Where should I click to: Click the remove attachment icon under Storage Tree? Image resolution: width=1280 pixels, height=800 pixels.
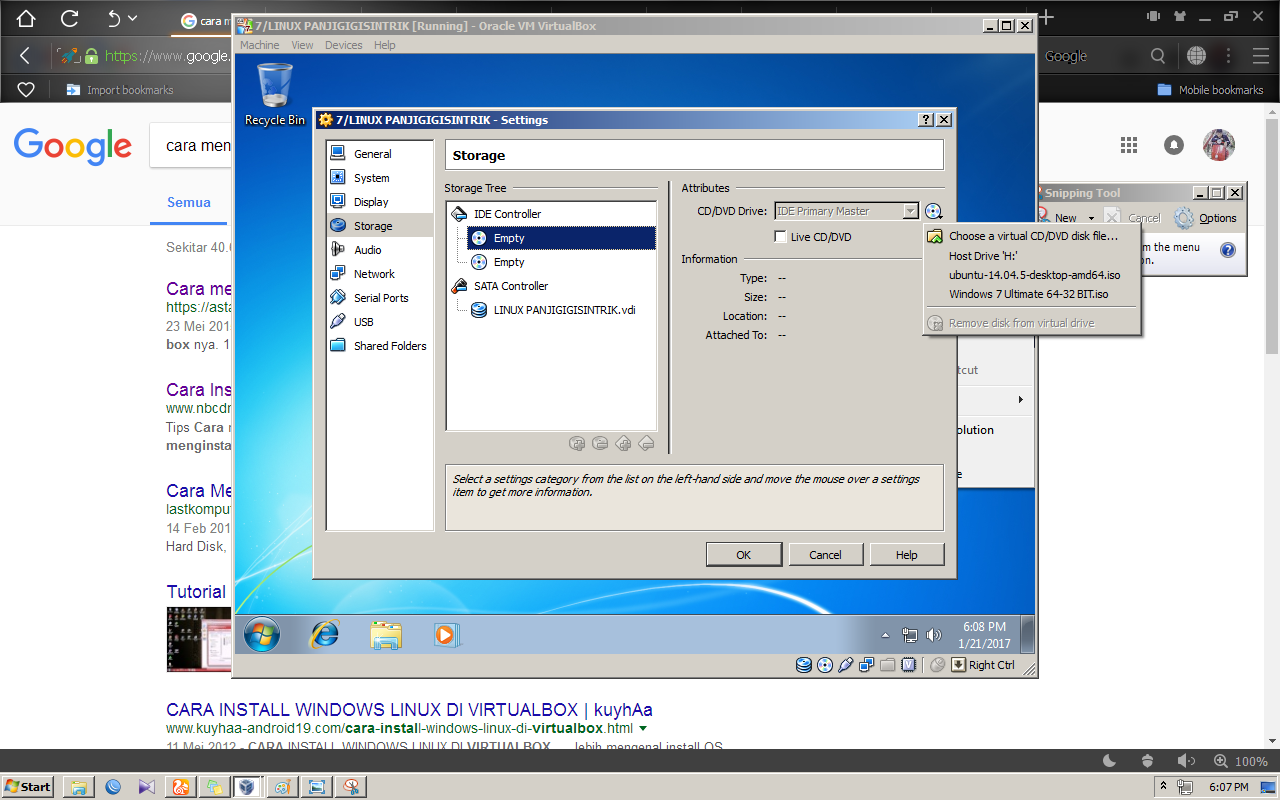[600, 443]
